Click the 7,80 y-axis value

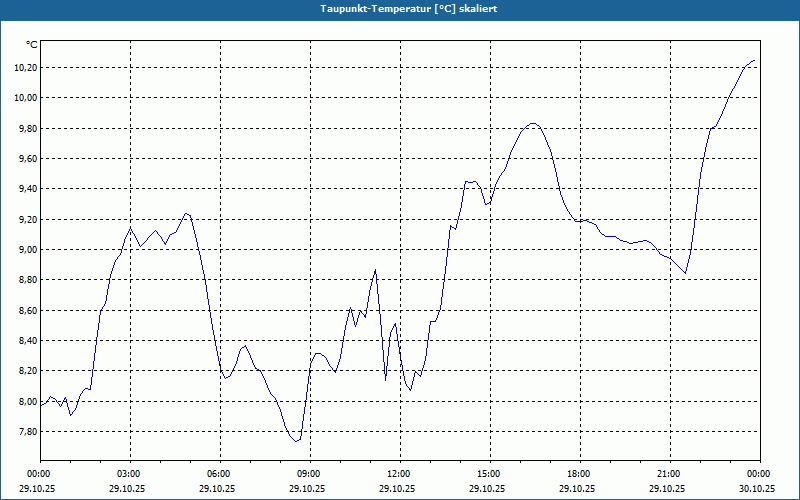point(29,432)
